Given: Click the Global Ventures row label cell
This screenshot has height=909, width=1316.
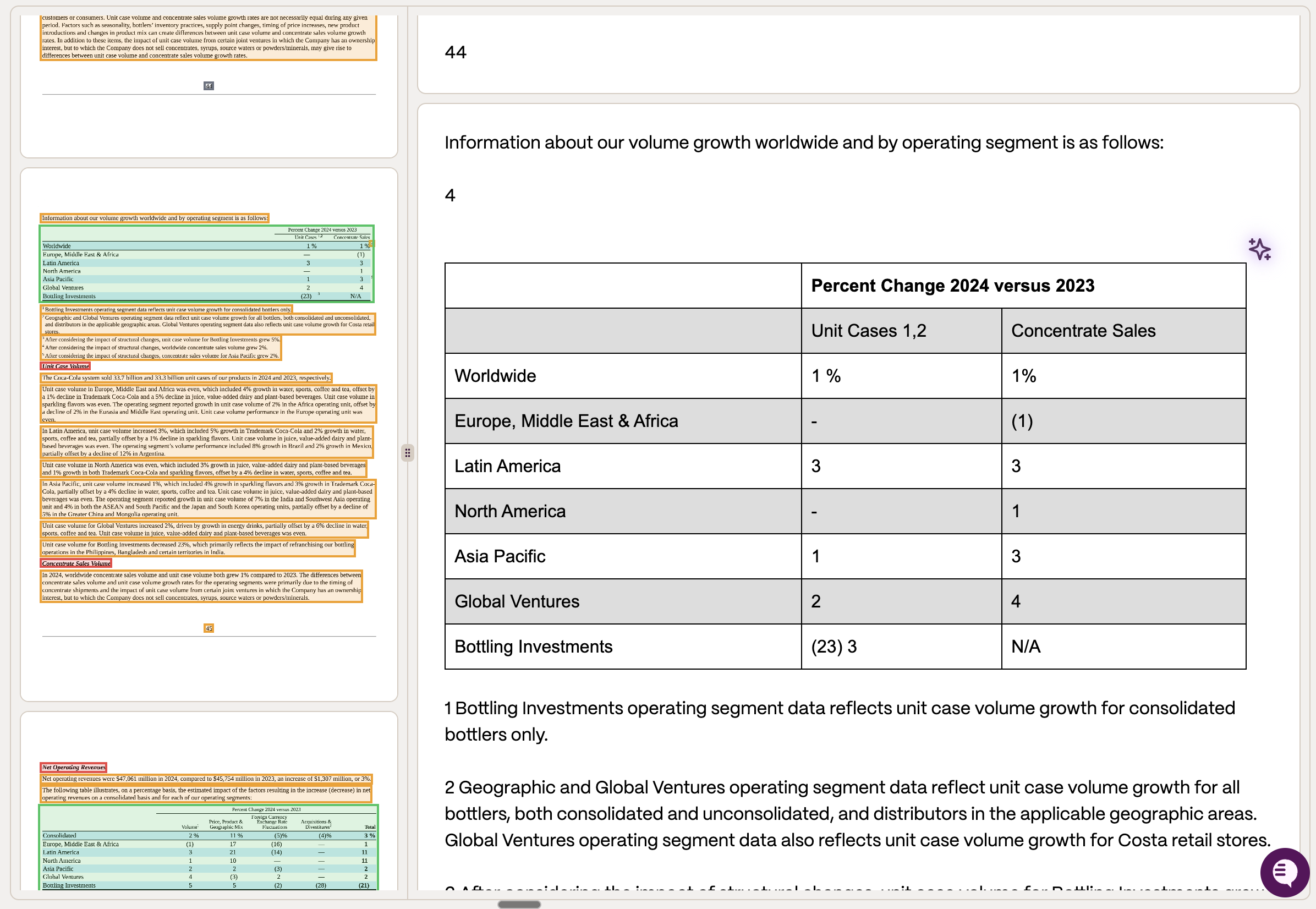Looking at the screenshot, I should [x=623, y=601].
